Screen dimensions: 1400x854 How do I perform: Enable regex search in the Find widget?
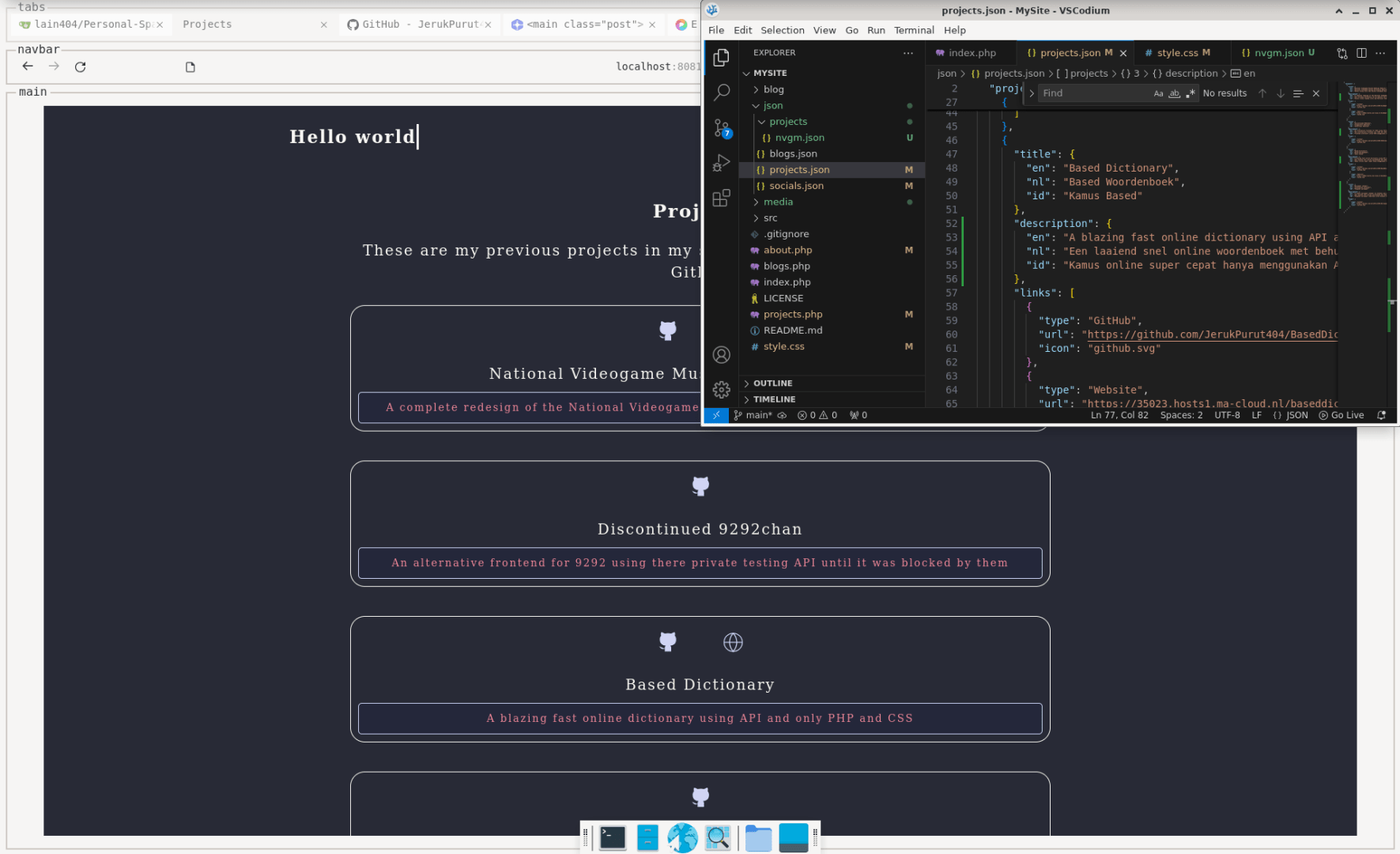pyautogui.click(x=1191, y=93)
